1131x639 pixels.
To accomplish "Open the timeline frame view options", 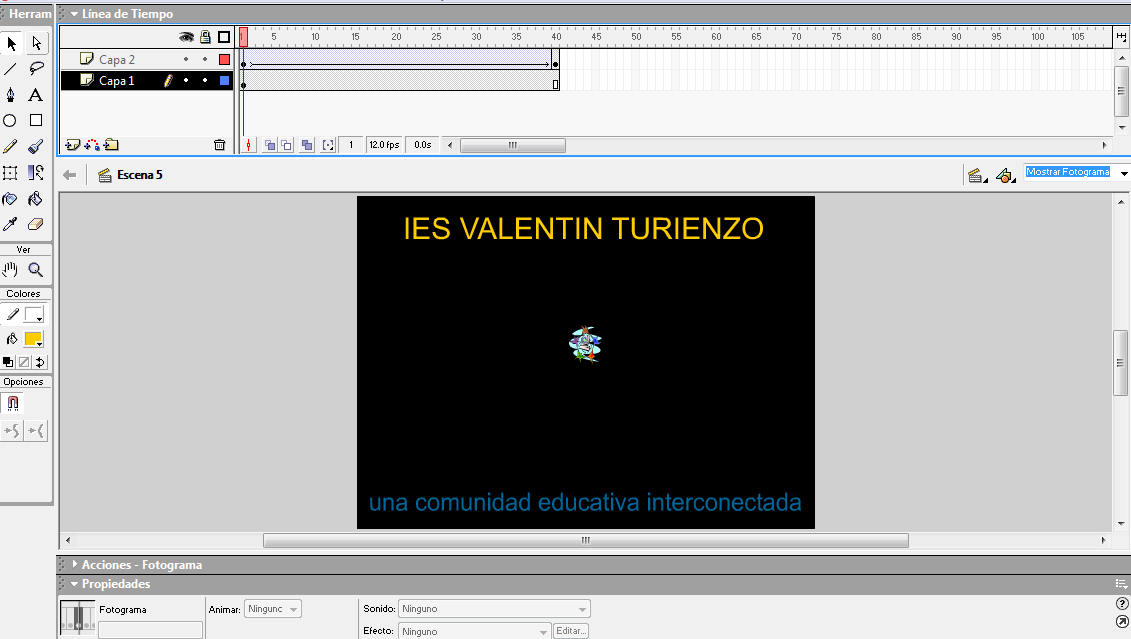I will click(x=1121, y=36).
